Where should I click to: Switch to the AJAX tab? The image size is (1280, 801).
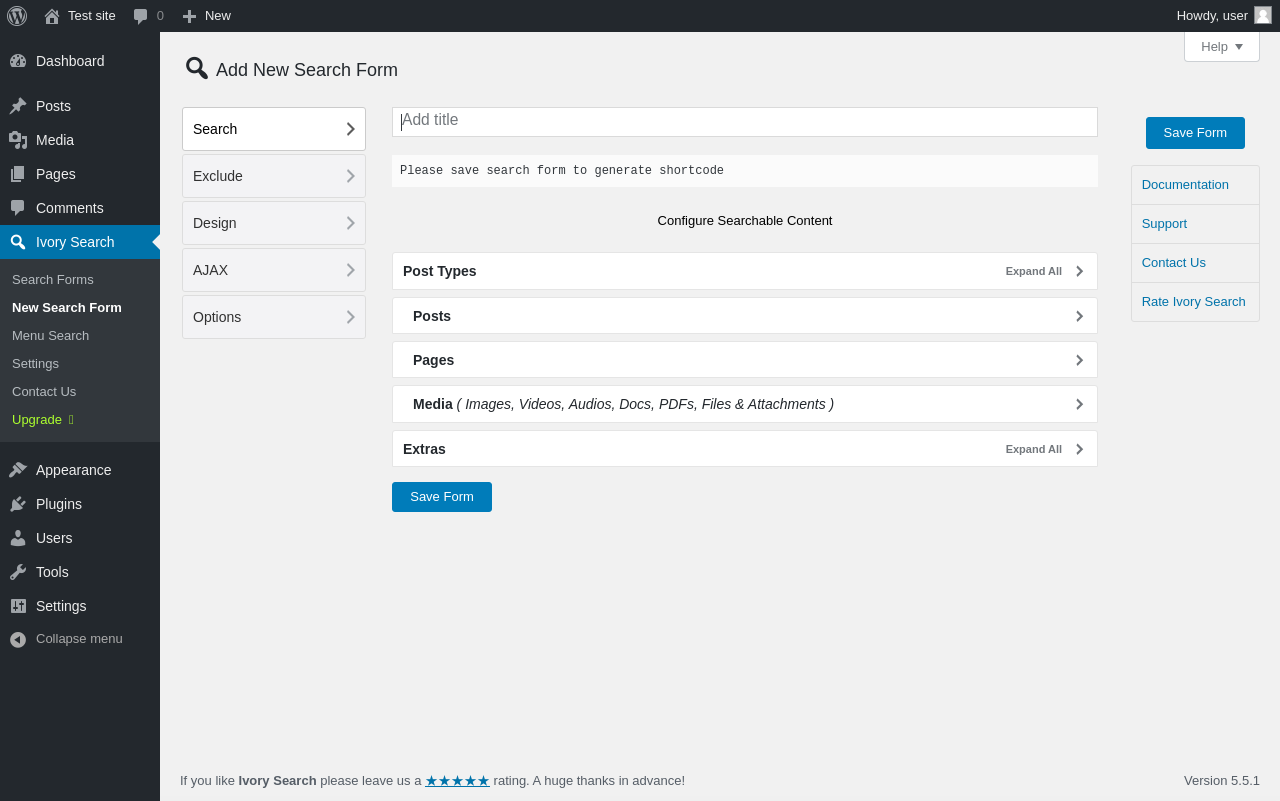click(274, 270)
